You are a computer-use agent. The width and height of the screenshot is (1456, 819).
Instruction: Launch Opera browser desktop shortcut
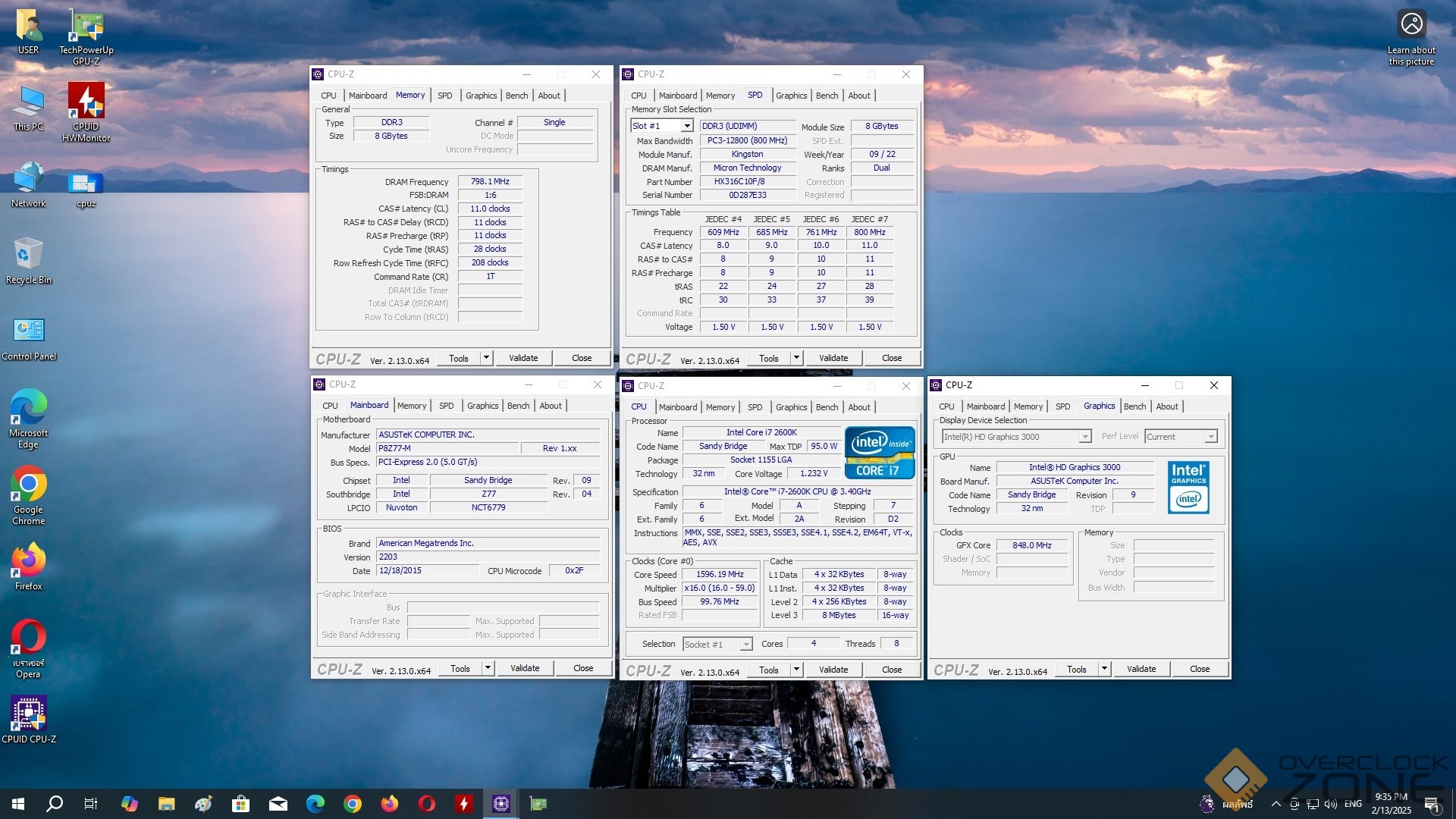point(29,649)
